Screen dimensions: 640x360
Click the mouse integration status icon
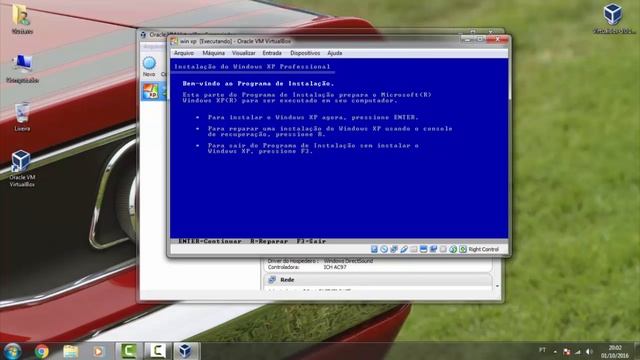coord(453,249)
